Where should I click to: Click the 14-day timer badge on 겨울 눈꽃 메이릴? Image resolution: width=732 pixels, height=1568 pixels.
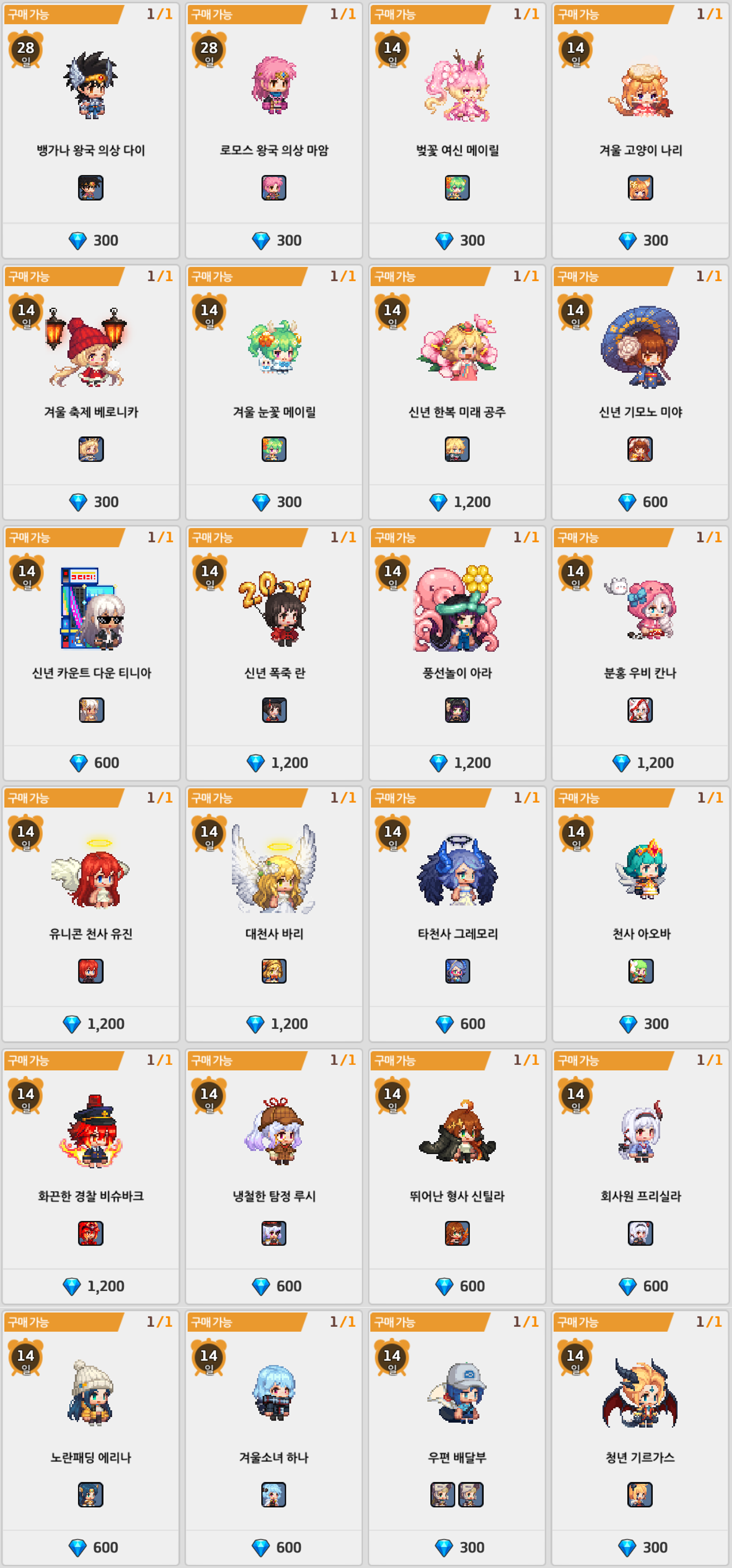(x=209, y=311)
